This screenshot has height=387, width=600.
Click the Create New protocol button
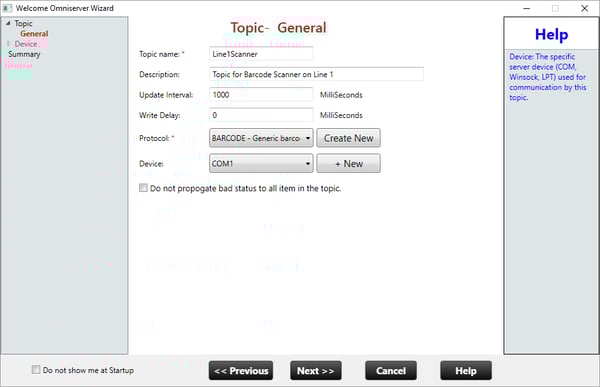(348, 138)
